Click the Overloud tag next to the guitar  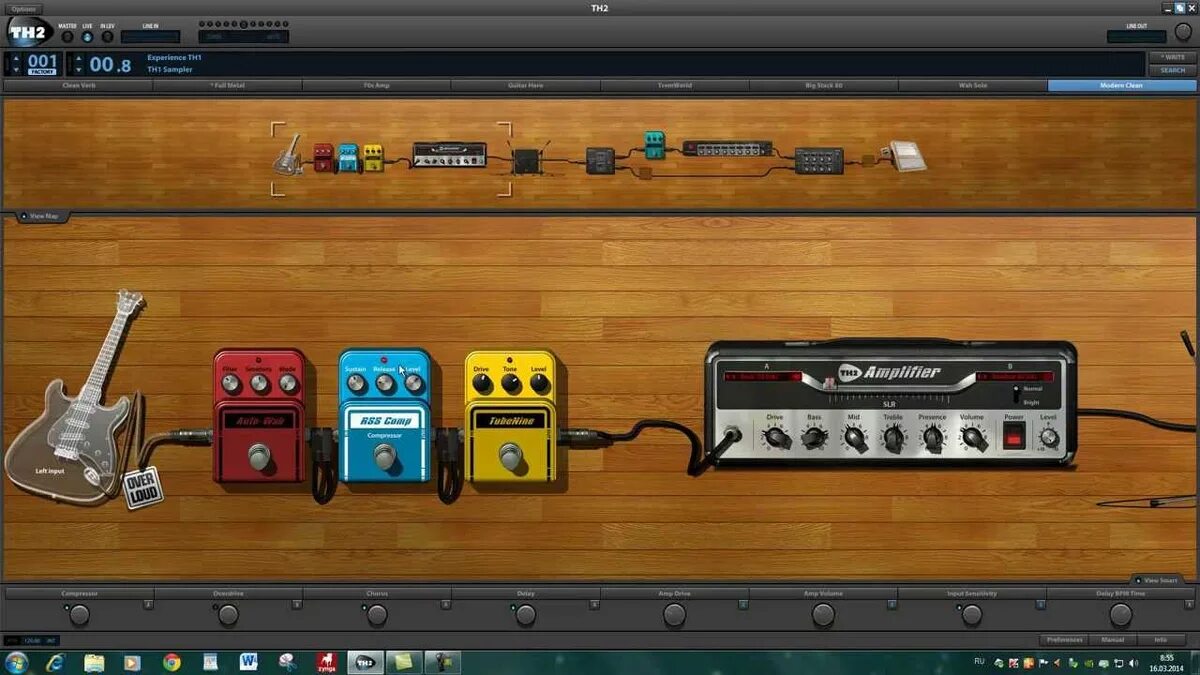pos(143,488)
